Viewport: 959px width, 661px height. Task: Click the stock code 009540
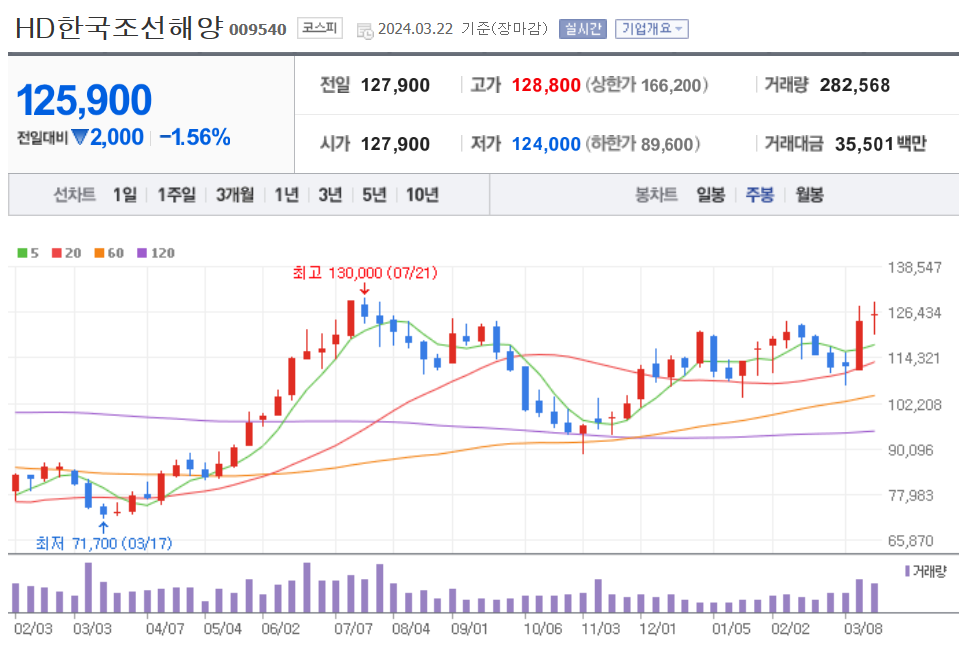(x=257, y=29)
